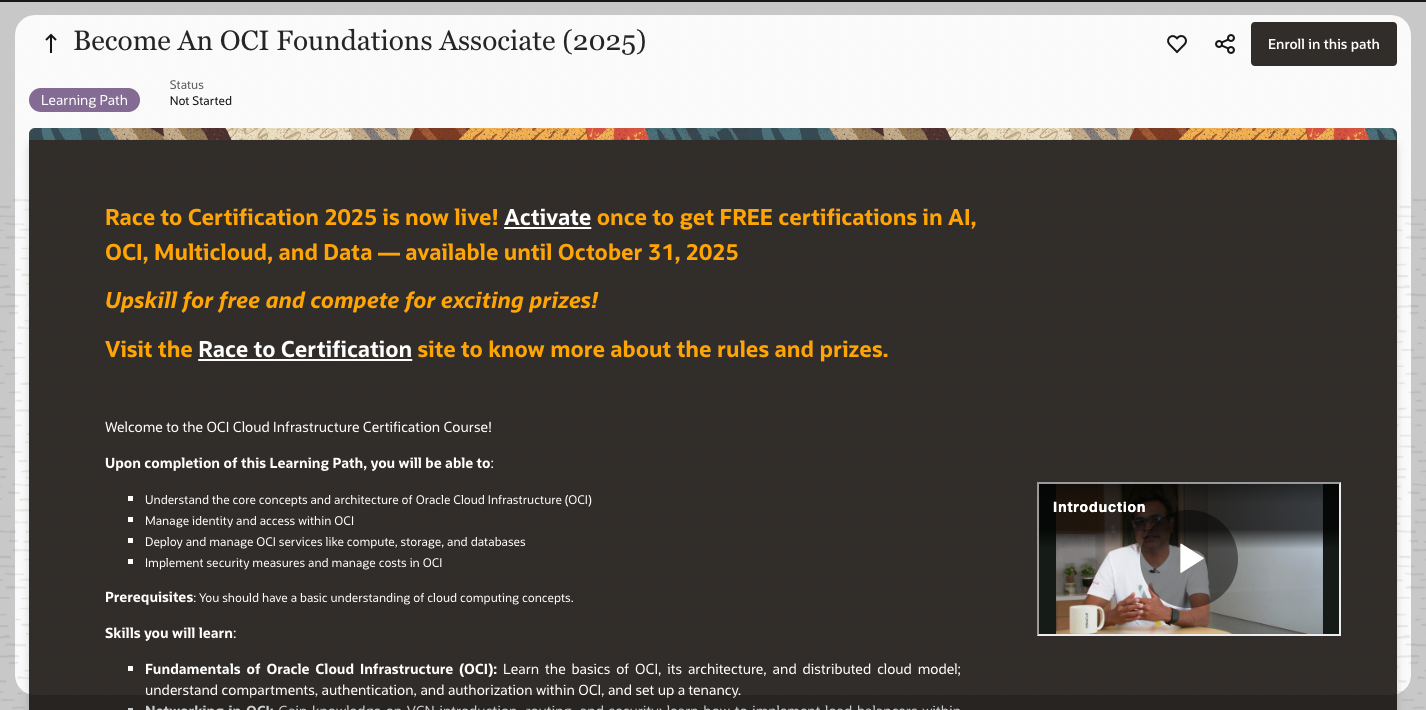Viewport: 1426px width, 710px height.
Task: Visit the Race to Certification link
Action: (x=305, y=349)
